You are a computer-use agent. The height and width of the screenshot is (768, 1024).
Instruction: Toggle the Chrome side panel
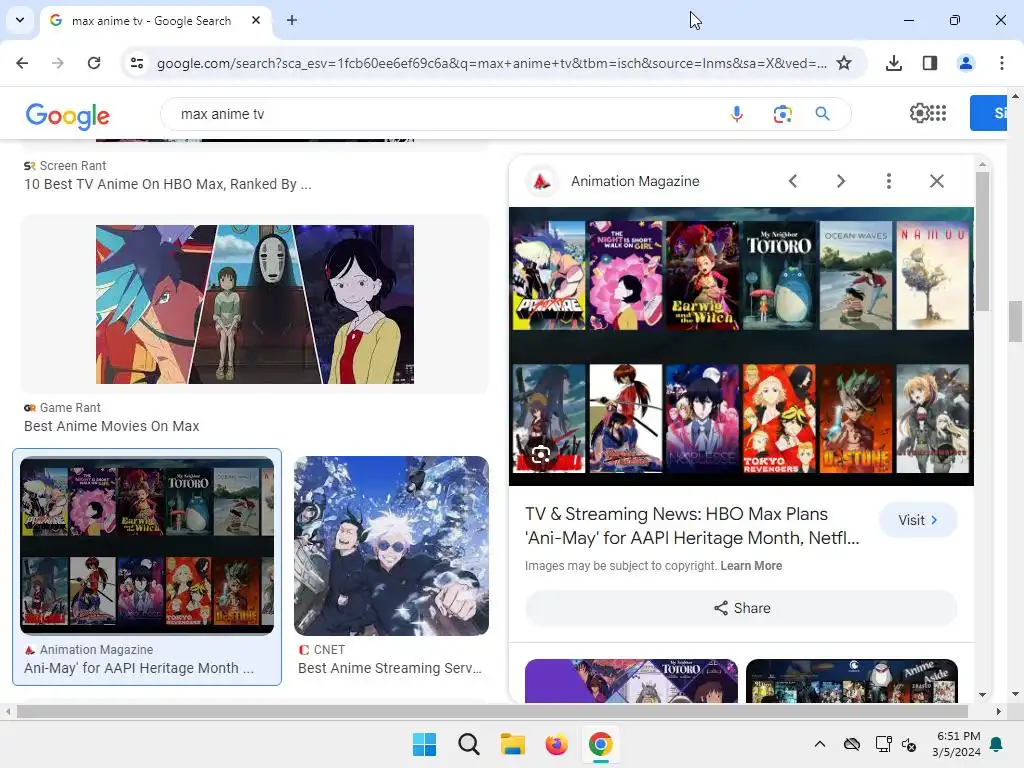(x=930, y=63)
